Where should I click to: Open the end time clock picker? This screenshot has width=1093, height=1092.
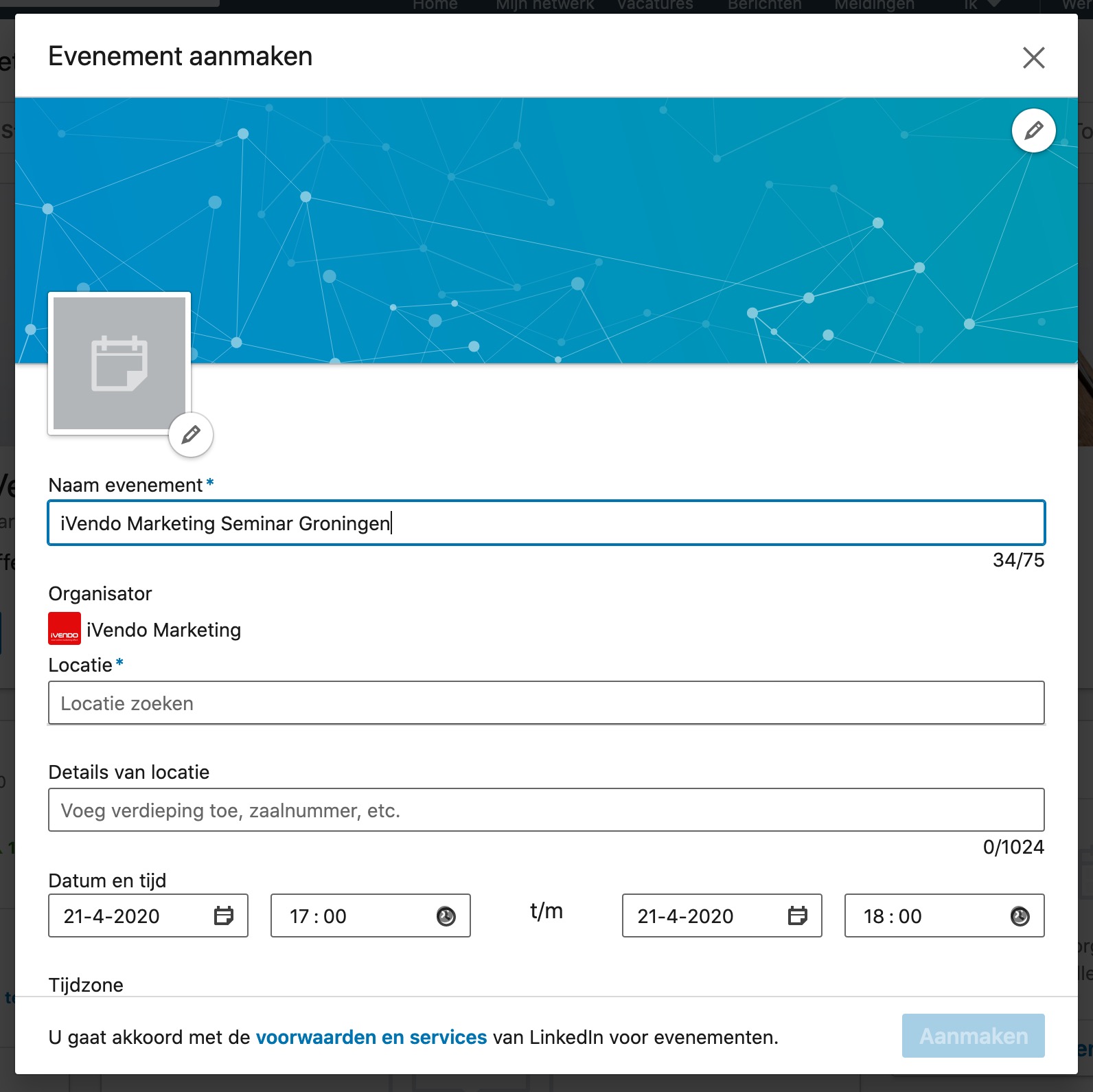[1020, 916]
